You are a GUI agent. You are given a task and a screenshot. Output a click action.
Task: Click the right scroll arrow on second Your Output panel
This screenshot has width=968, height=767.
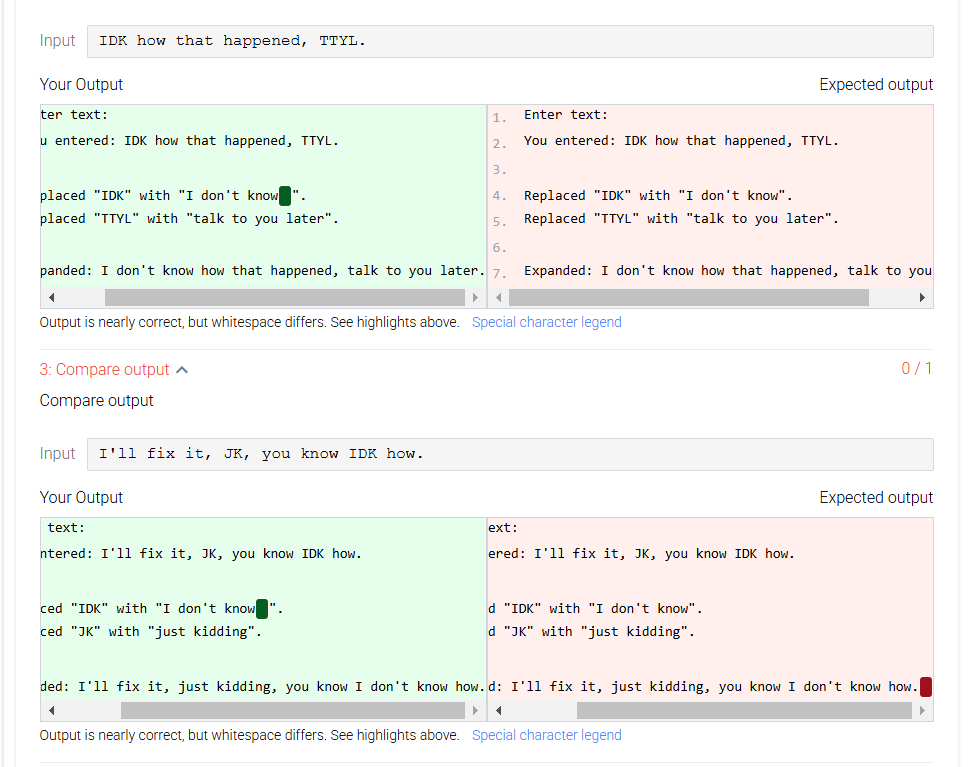(476, 710)
